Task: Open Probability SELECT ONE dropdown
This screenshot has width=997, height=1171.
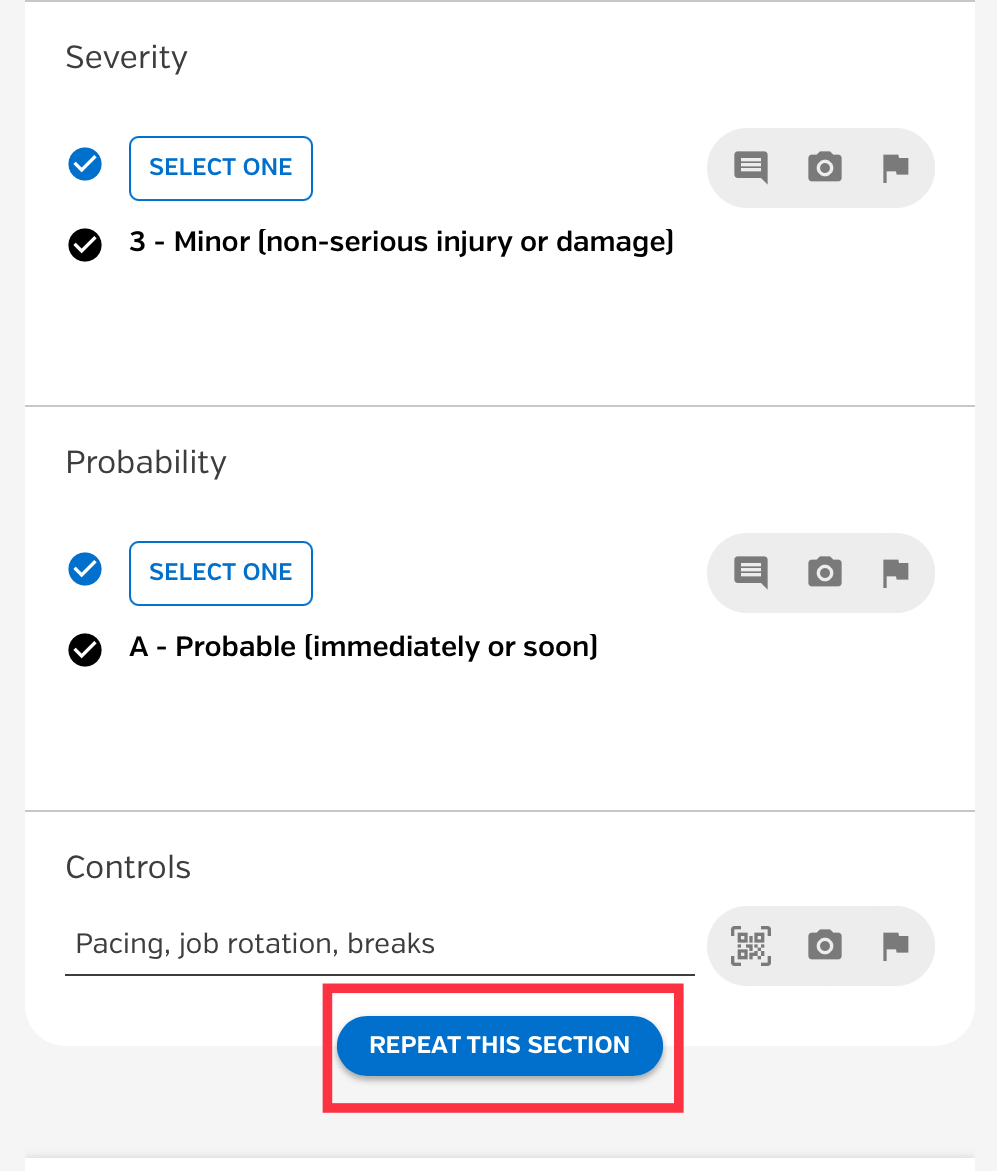Action: tap(220, 573)
